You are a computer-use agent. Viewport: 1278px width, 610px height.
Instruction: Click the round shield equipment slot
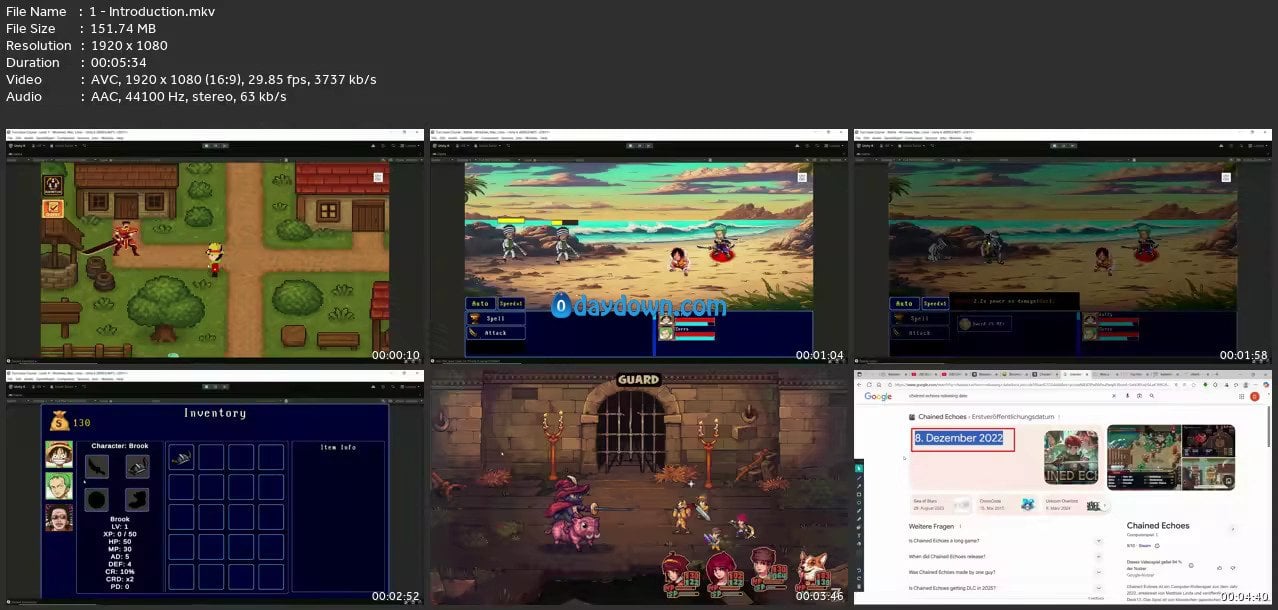click(x=97, y=500)
